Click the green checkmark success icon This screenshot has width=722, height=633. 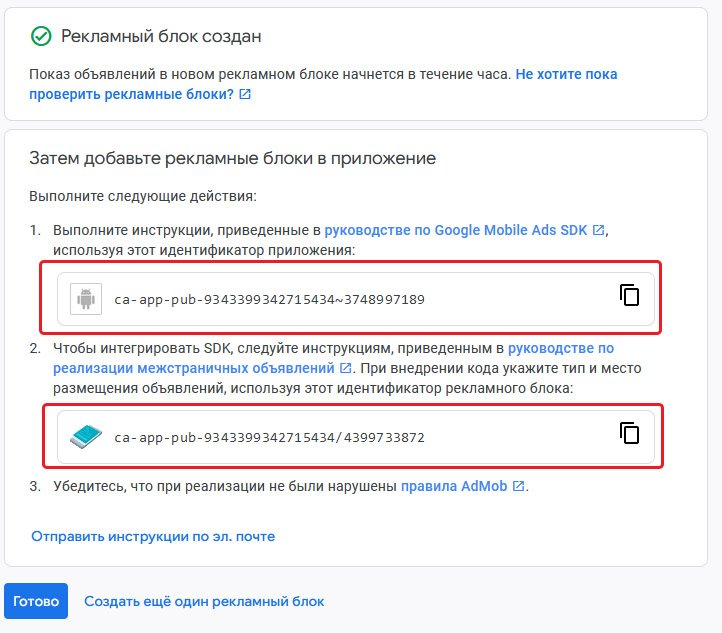pyautogui.click(x=41, y=37)
